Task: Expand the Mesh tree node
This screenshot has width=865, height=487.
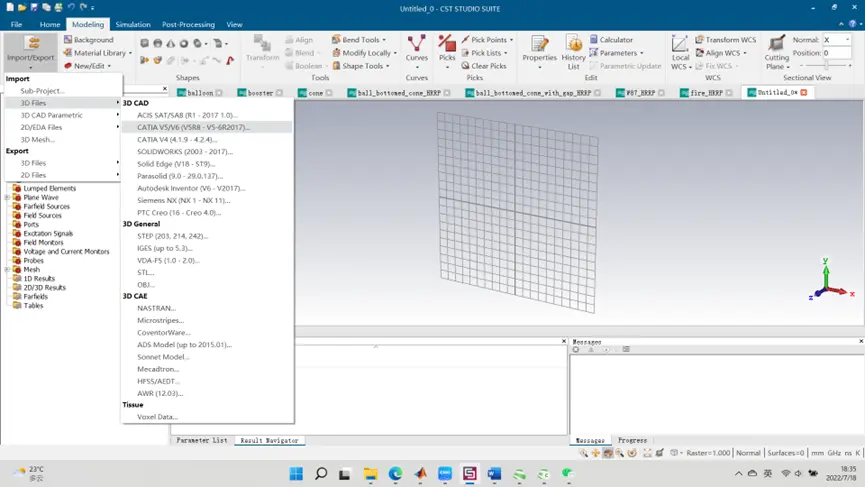Action: (x=7, y=270)
